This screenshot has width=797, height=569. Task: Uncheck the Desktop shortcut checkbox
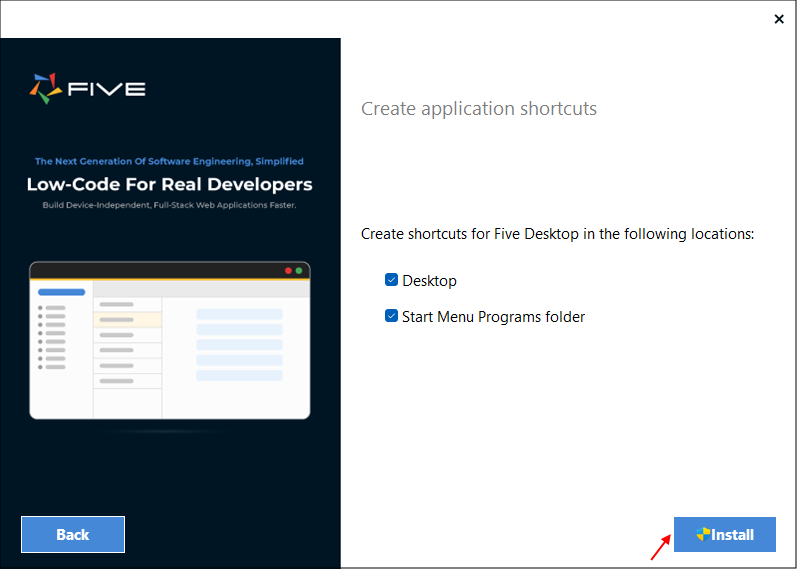pyautogui.click(x=391, y=280)
